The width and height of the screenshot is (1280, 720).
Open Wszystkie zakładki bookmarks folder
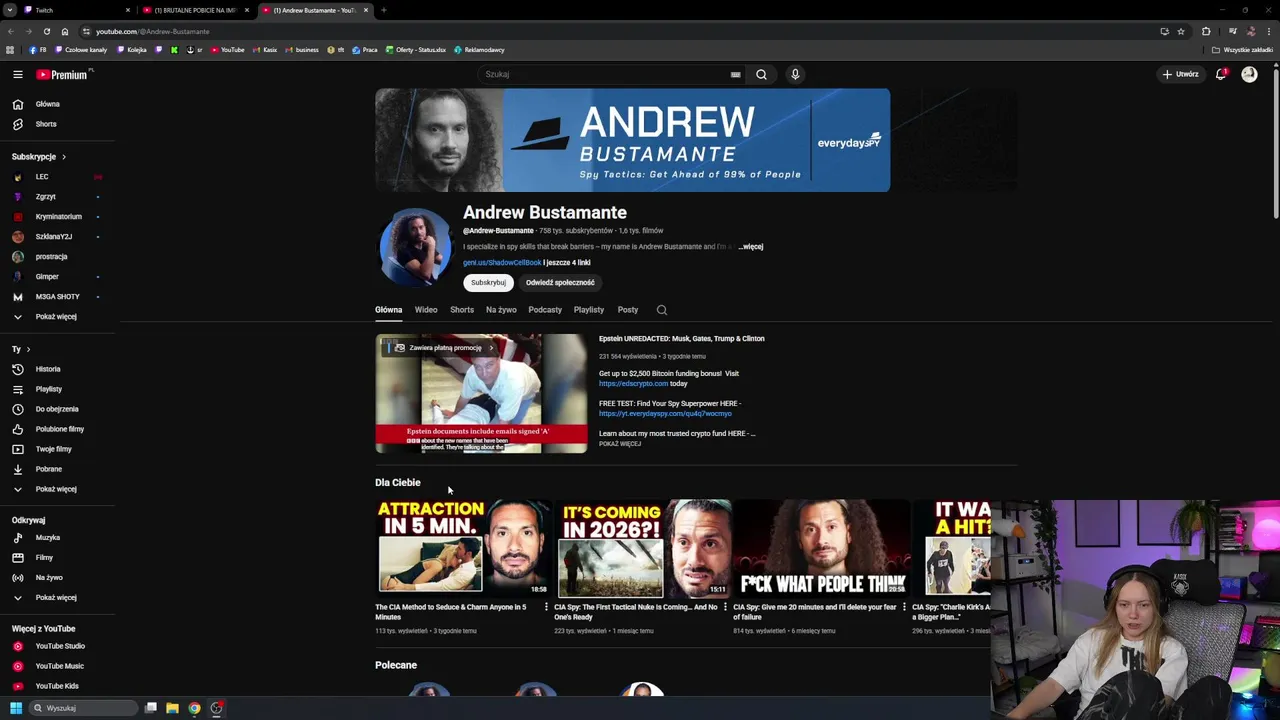[x=1242, y=50]
